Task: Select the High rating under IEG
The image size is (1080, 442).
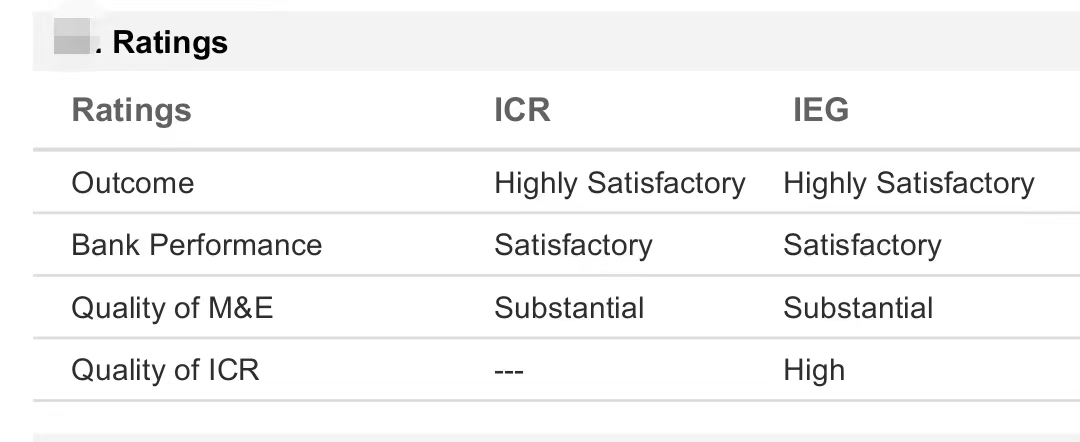Action: (x=814, y=370)
